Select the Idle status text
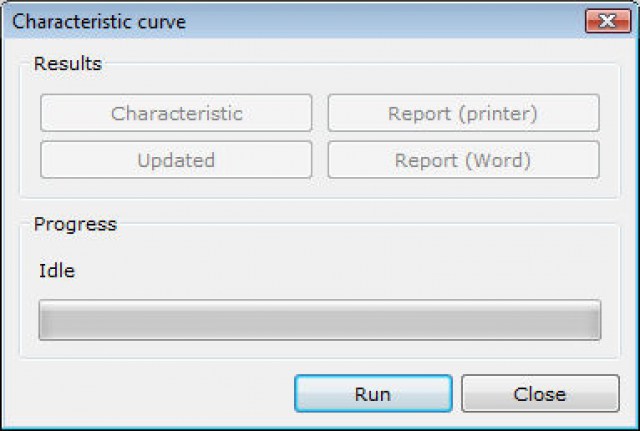 tap(56, 270)
